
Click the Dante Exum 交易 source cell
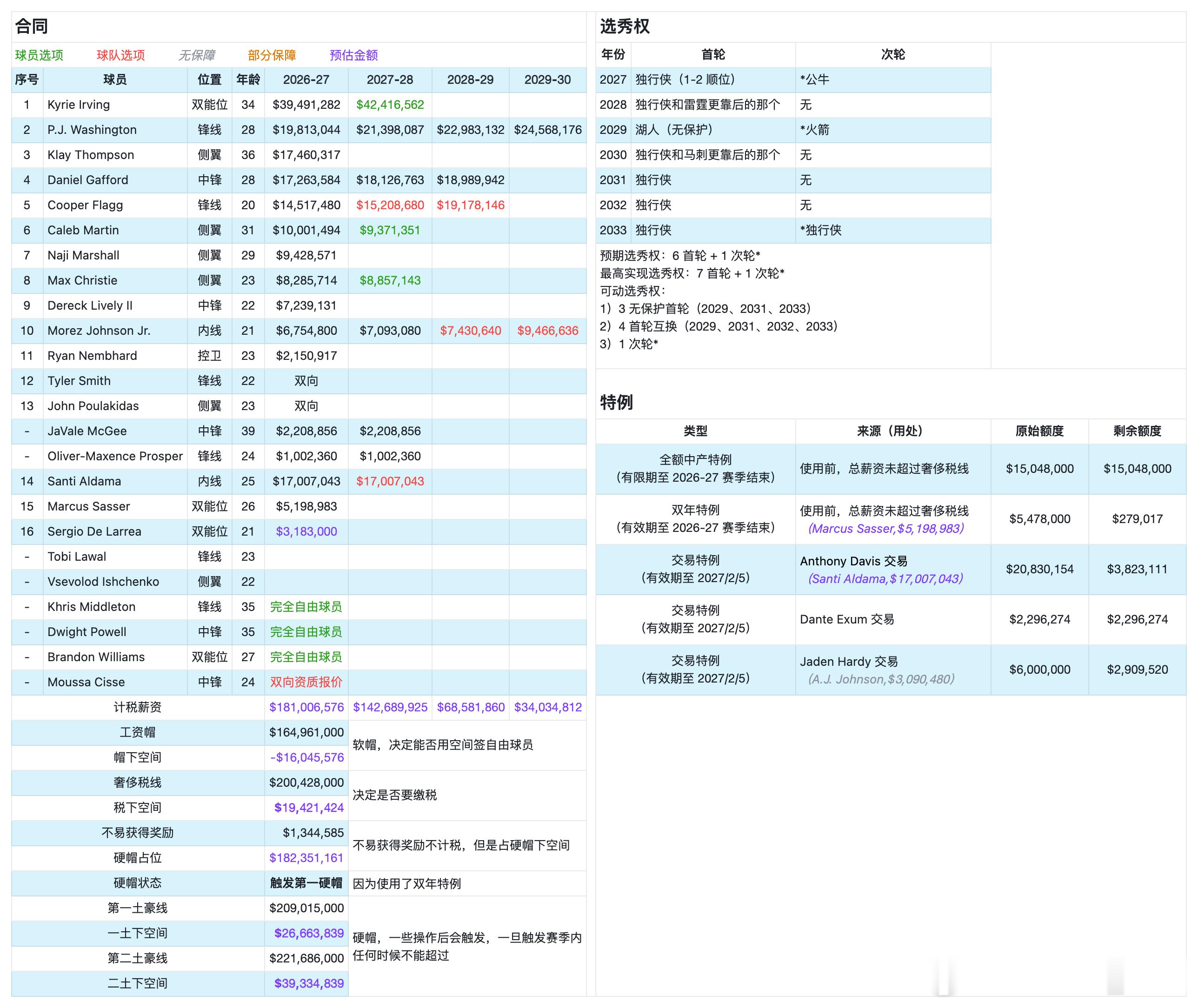893,620
